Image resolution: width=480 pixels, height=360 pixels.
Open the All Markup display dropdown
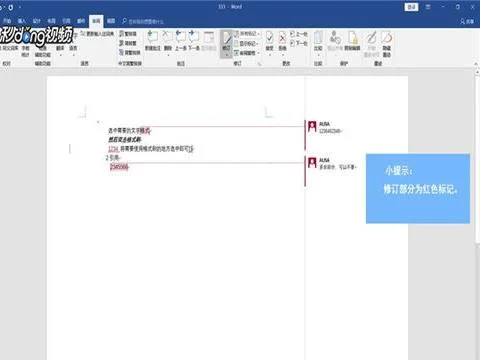tap(247, 34)
